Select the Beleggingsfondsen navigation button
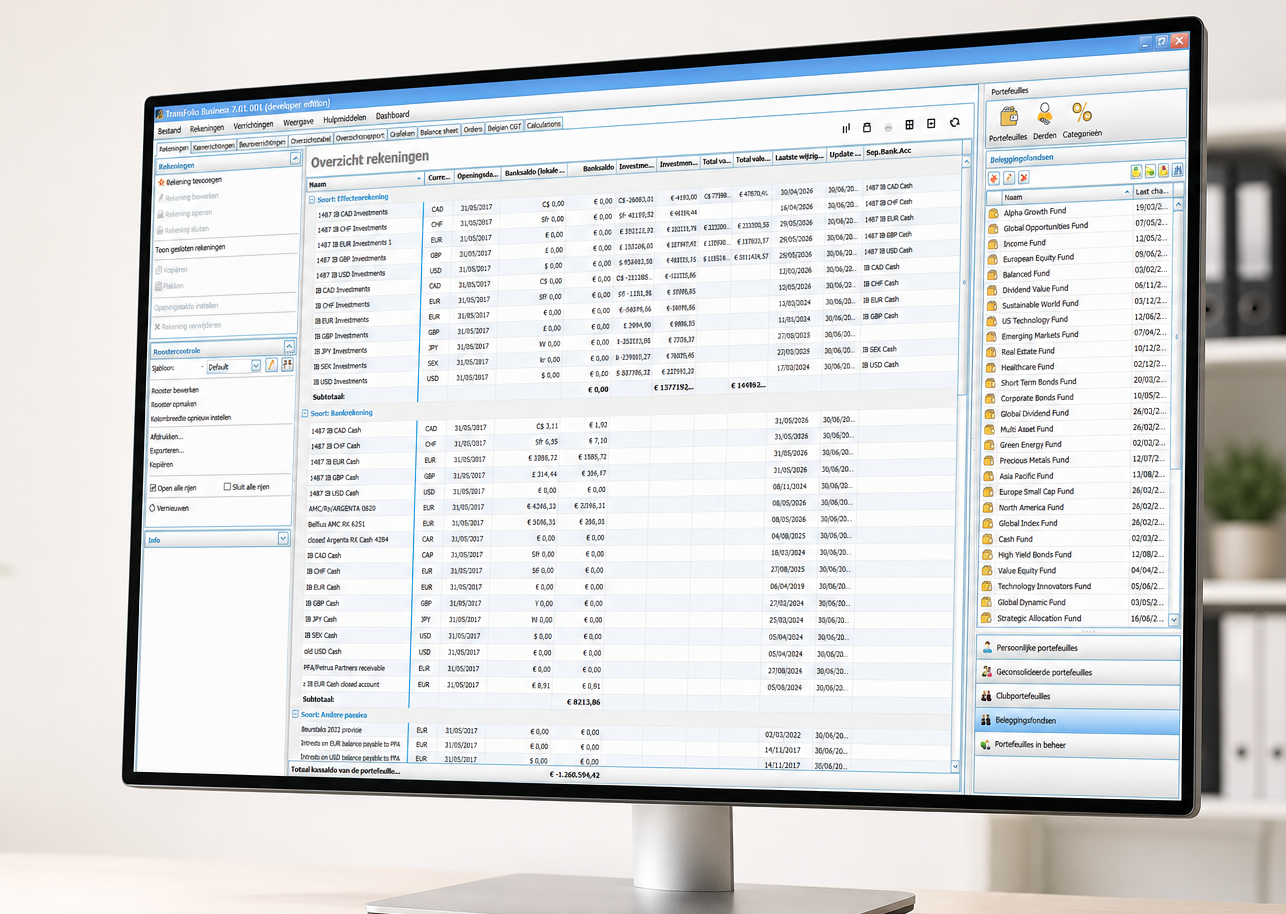The height and width of the screenshot is (914, 1286). (1077, 721)
